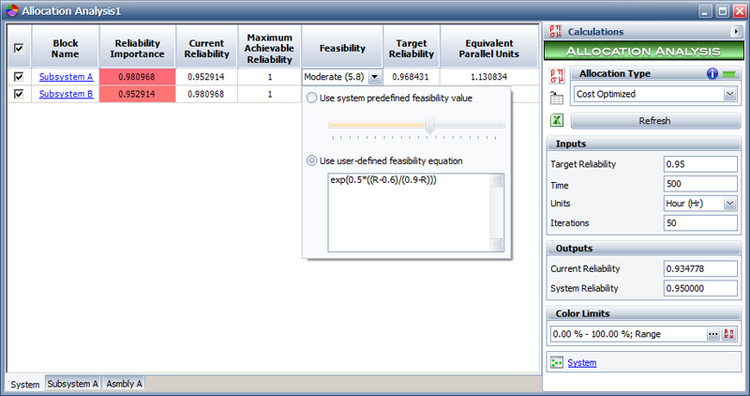Select Use system predefined feasibility value
Image resolution: width=750 pixels, height=396 pixels.
pyautogui.click(x=311, y=98)
